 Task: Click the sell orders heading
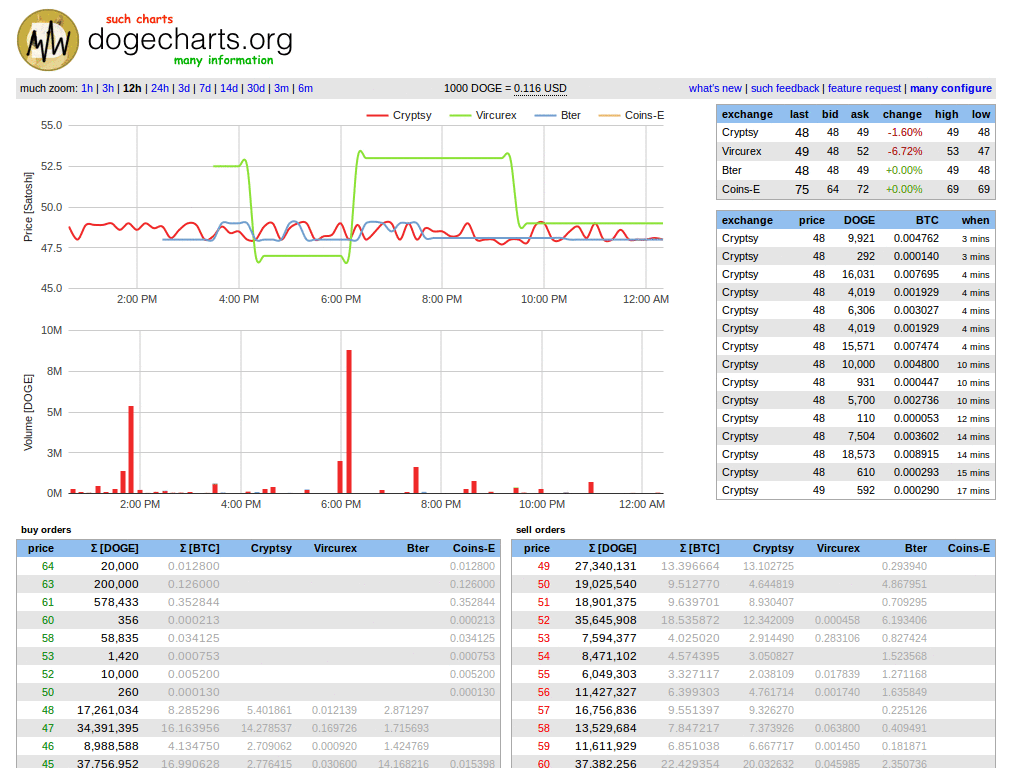[540, 530]
